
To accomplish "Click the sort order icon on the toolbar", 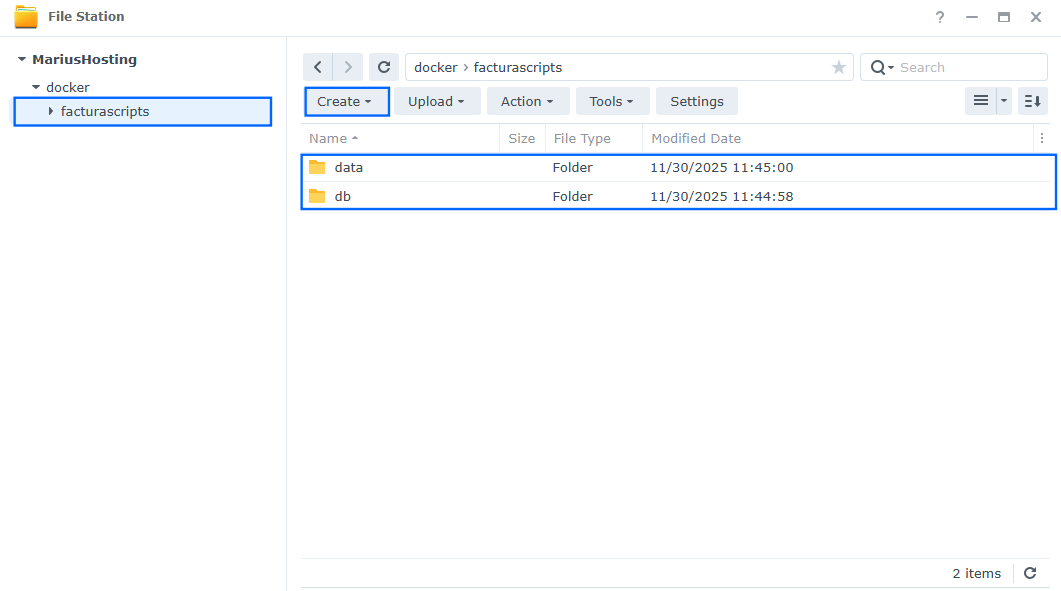I will [x=1032, y=101].
